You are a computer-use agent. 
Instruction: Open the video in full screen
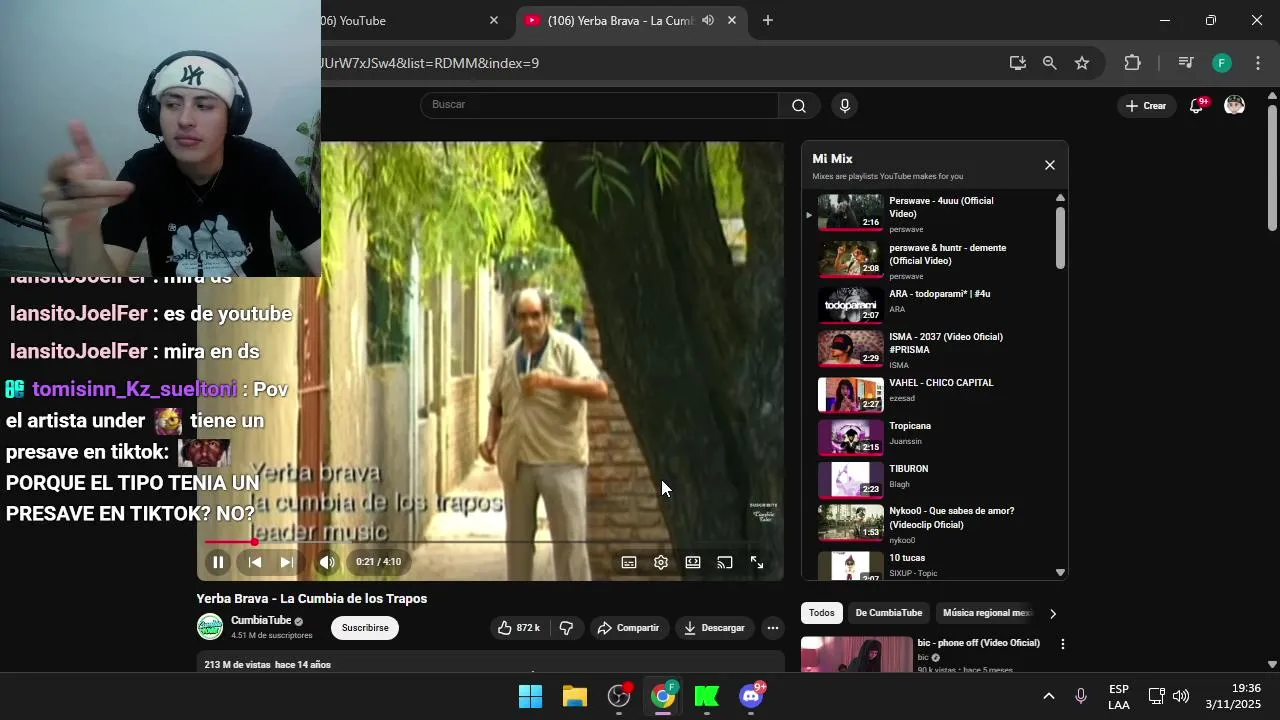coord(757,562)
